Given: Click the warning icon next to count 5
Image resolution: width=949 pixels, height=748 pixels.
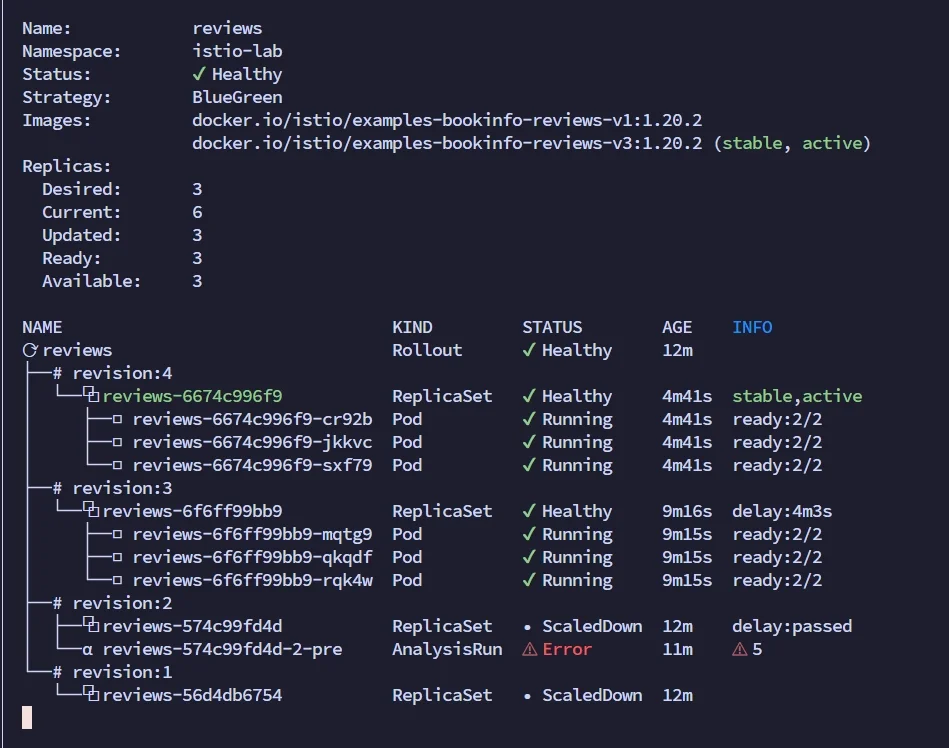Looking at the screenshot, I should click(x=740, y=649).
